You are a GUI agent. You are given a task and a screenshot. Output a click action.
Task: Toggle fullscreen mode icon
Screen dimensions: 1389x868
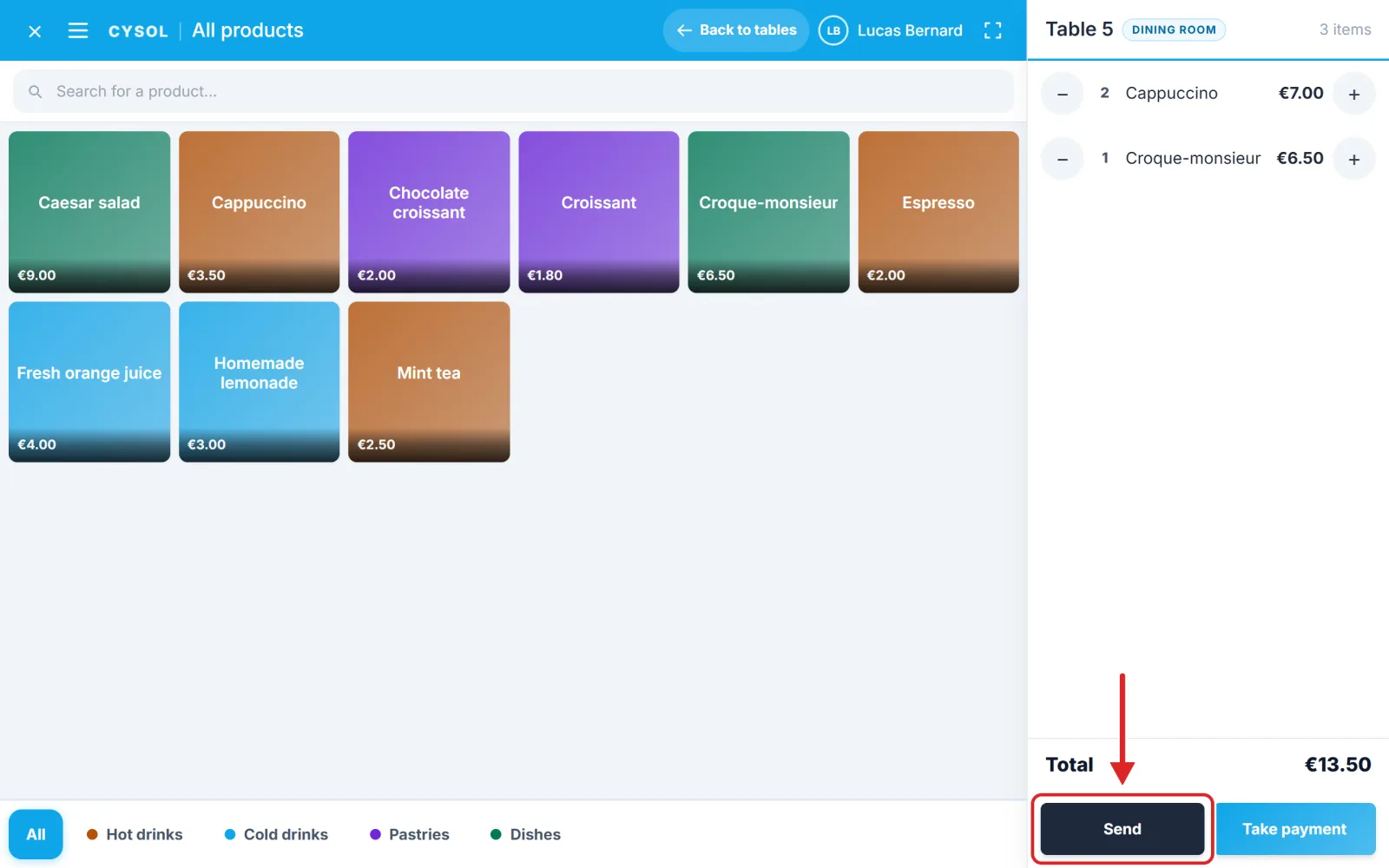993,30
